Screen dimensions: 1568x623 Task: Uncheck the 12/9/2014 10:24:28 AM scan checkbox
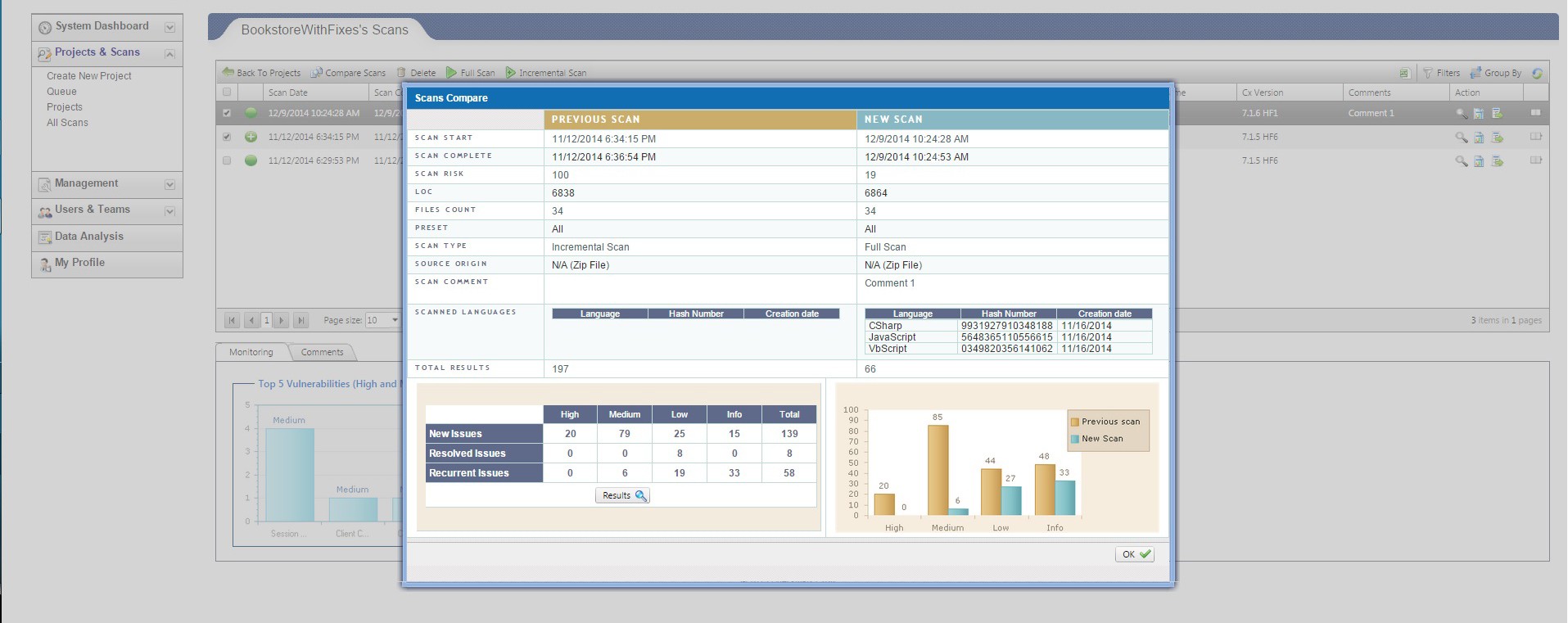pyautogui.click(x=227, y=113)
